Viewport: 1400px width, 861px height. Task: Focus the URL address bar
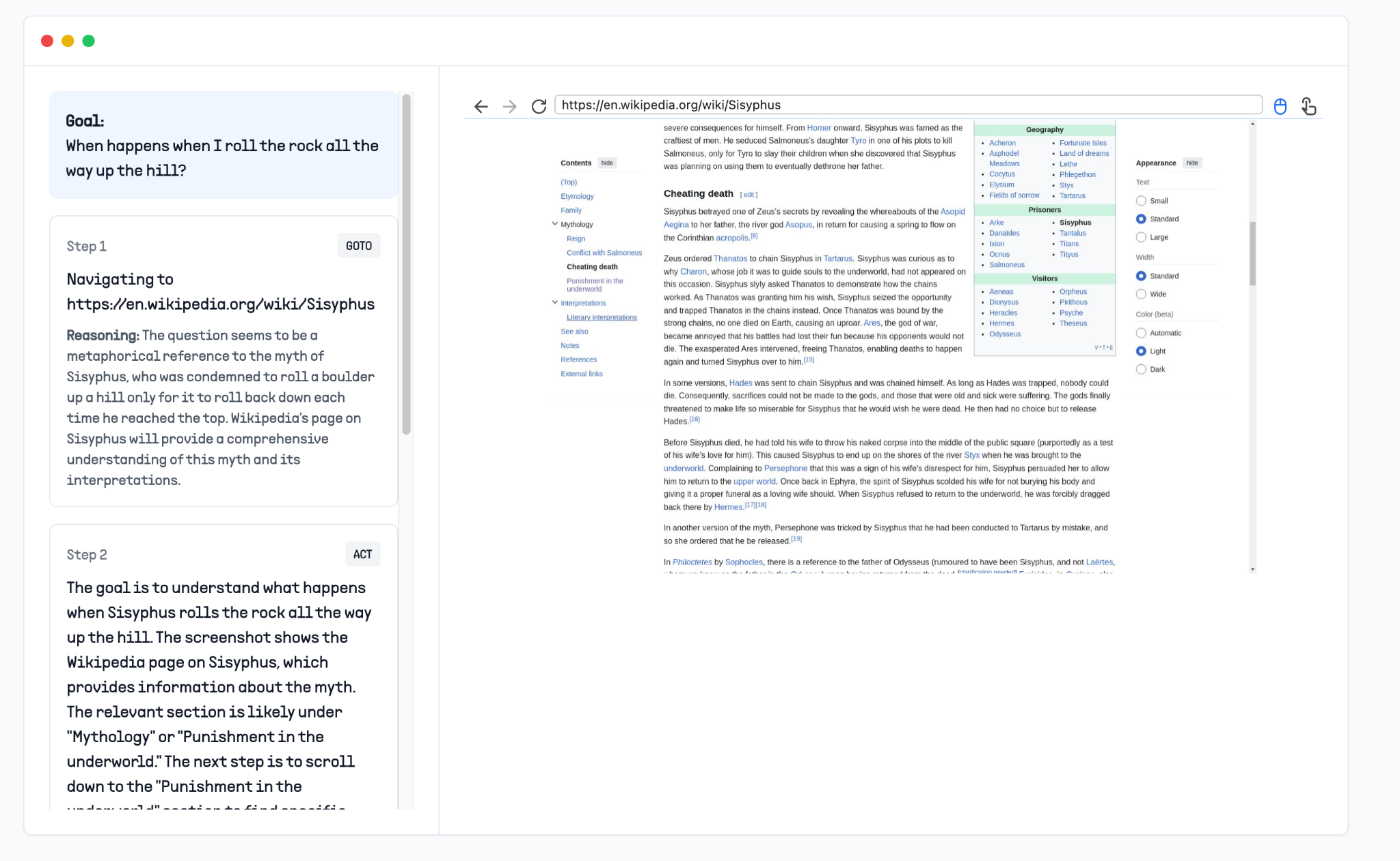[908, 105]
